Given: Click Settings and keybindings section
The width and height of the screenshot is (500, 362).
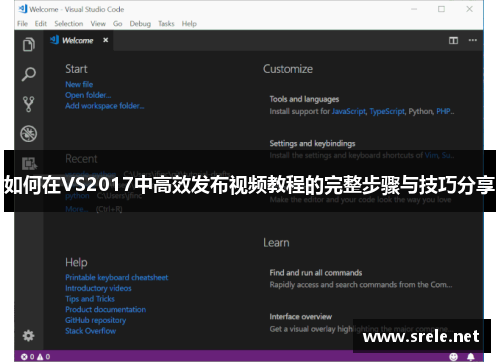Looking at the screenshot, I should 312,143.
